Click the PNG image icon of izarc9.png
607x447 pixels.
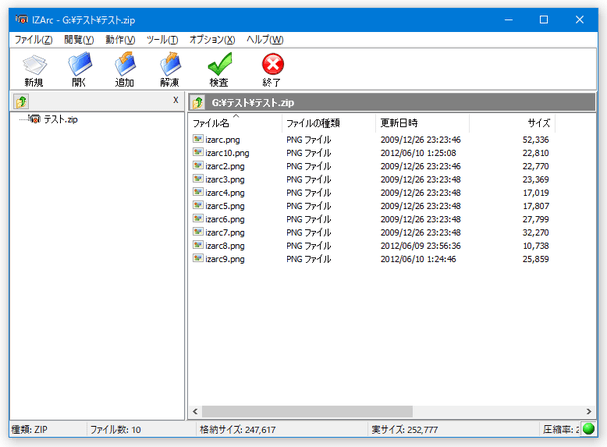pos(198,258)
